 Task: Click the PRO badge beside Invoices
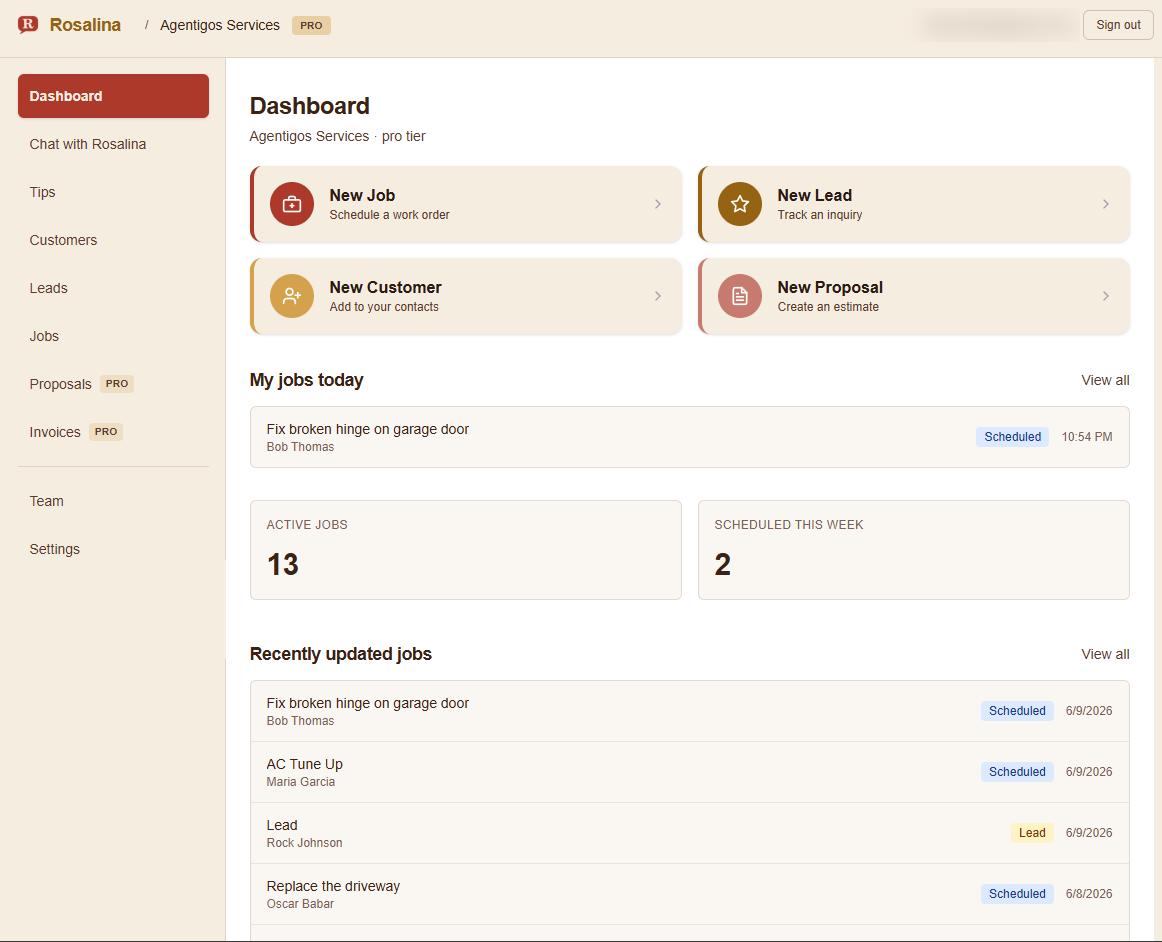point(106,431)
